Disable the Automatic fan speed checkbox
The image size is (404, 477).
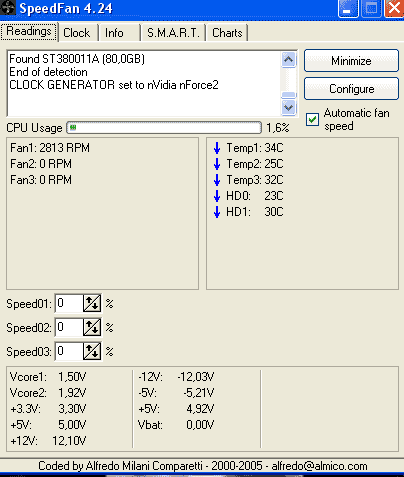point(312,119)
